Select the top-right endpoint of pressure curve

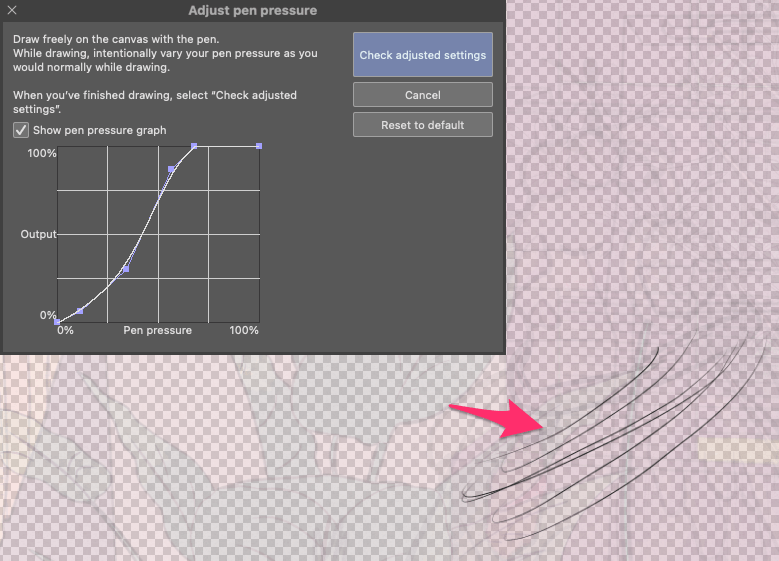259,146
